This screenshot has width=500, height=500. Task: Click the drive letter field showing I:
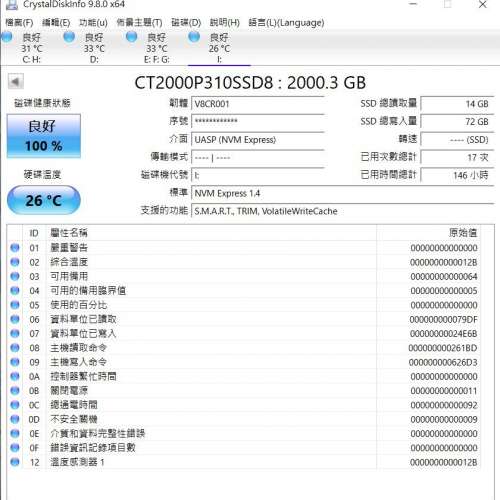(258, 175)
